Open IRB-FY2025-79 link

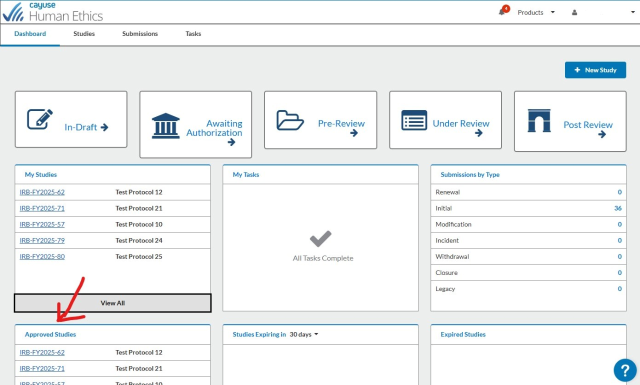(42, 240)
